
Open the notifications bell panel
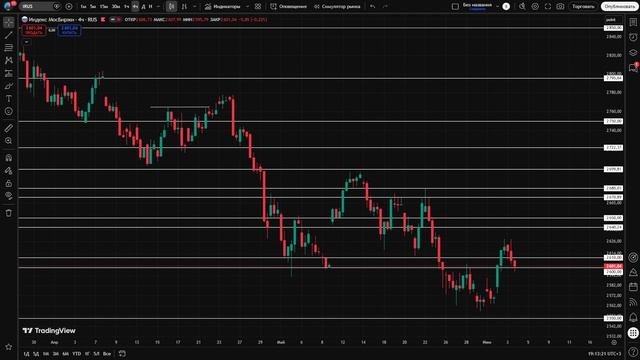pyautogui.click(x=633, y=317)
